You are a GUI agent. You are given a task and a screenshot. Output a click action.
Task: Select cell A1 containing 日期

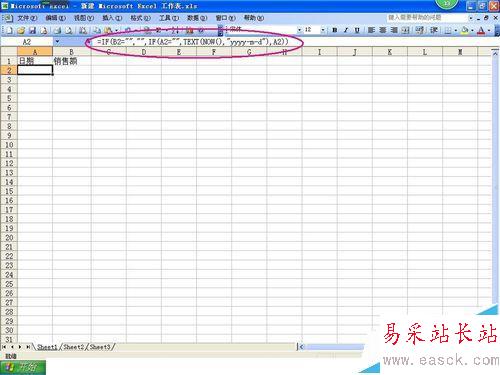[x=35, y=61]
